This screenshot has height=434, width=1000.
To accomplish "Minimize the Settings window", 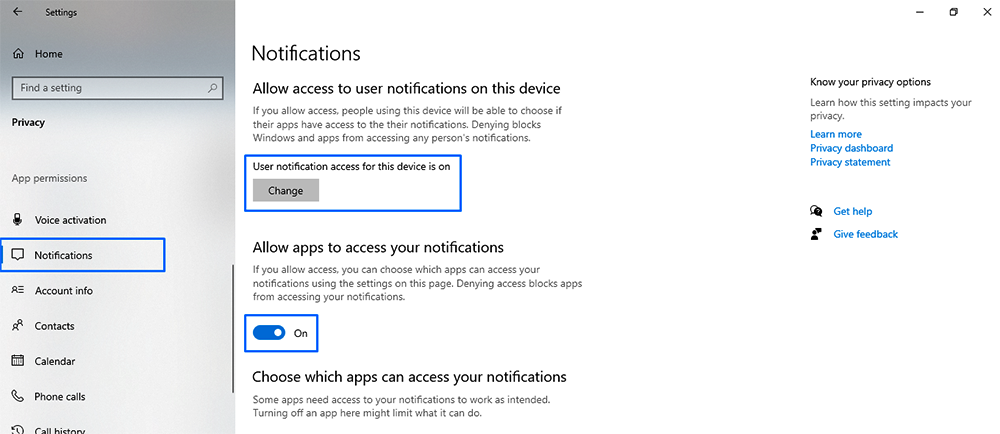I will pos(920,11).
